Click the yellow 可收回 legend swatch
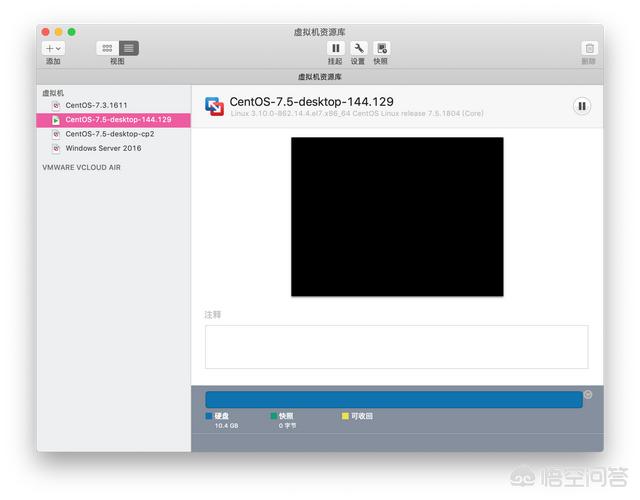The height and width of the screenshot is (500, 640). pyautogui.click(x=345, y=416)
